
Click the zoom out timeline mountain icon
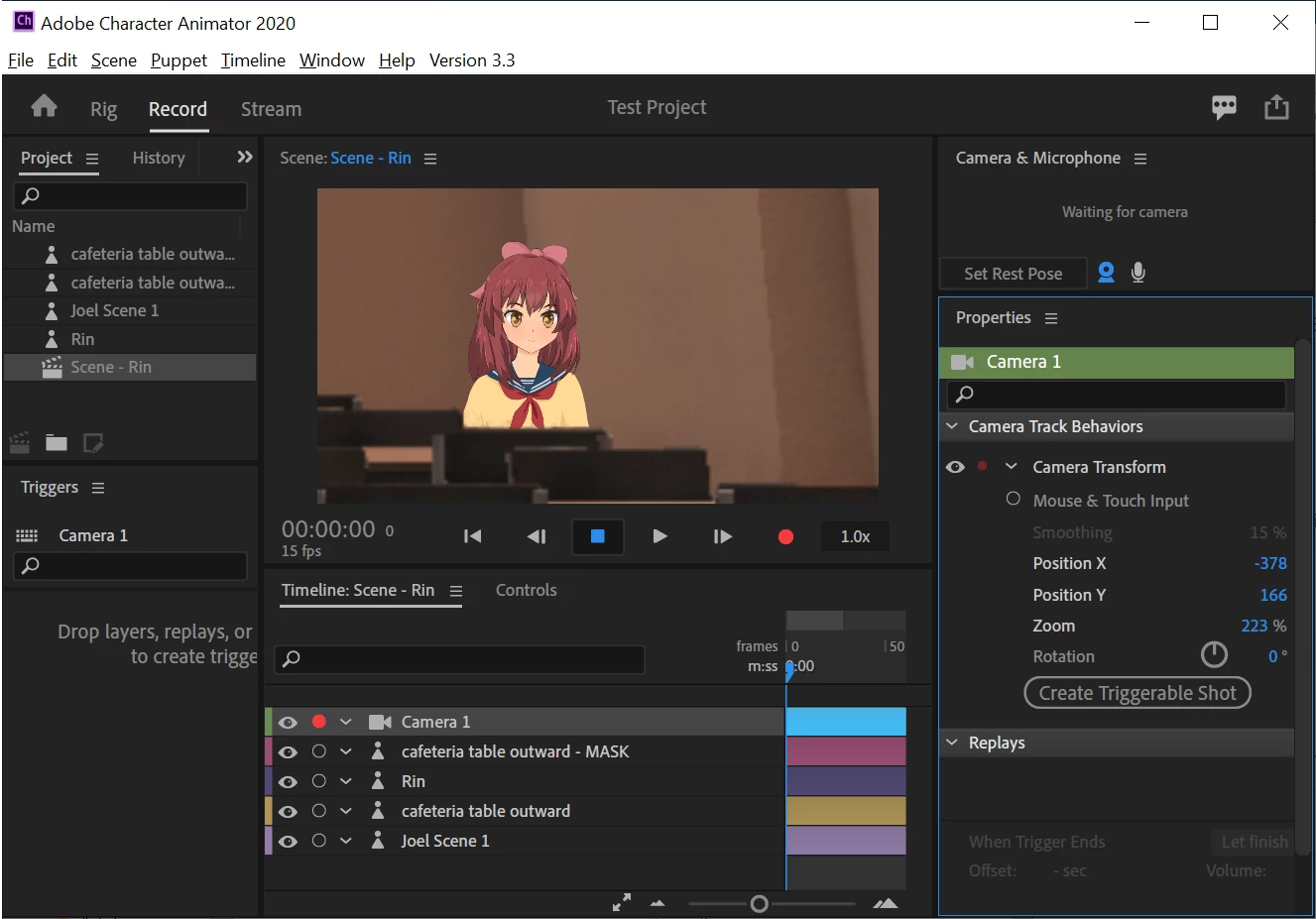click(658, 903)
